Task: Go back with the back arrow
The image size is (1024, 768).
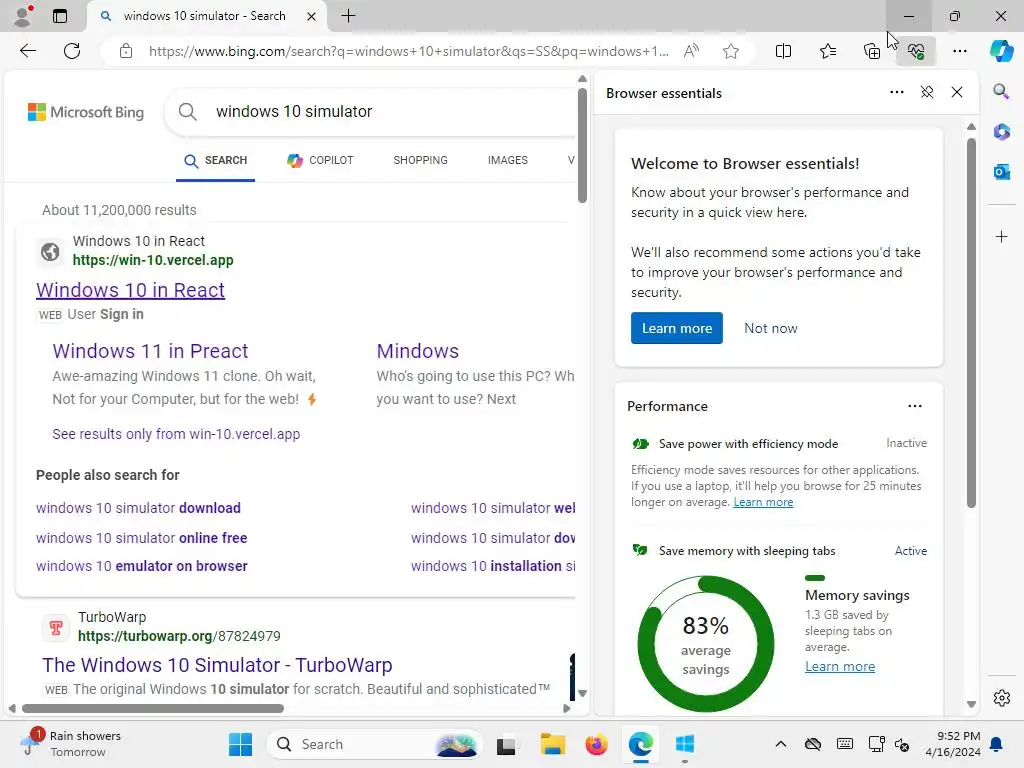Action: (27, 51)
